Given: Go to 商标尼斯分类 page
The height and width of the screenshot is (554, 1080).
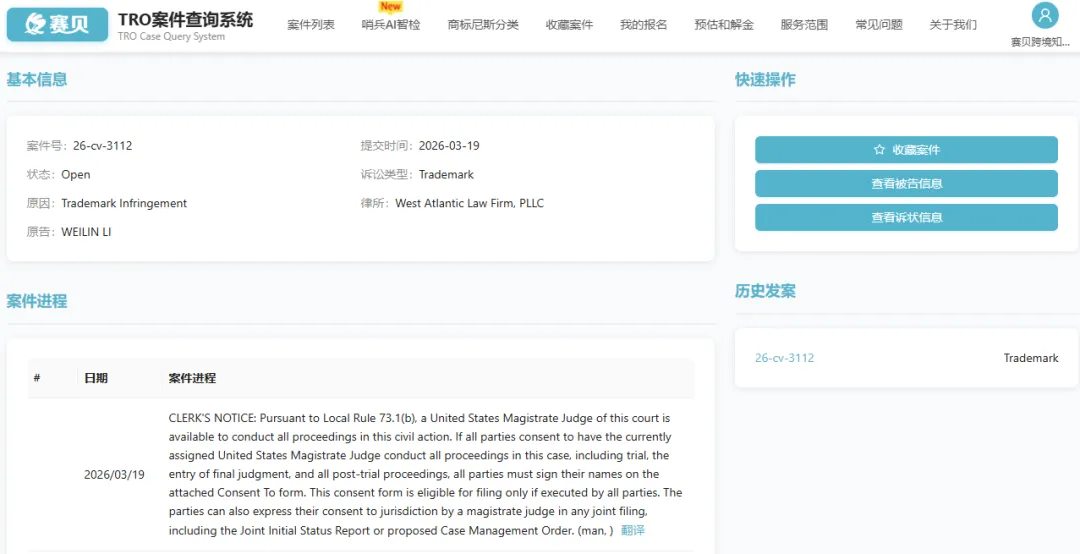Looking at the screenshot, I should (x=483, y=25).
